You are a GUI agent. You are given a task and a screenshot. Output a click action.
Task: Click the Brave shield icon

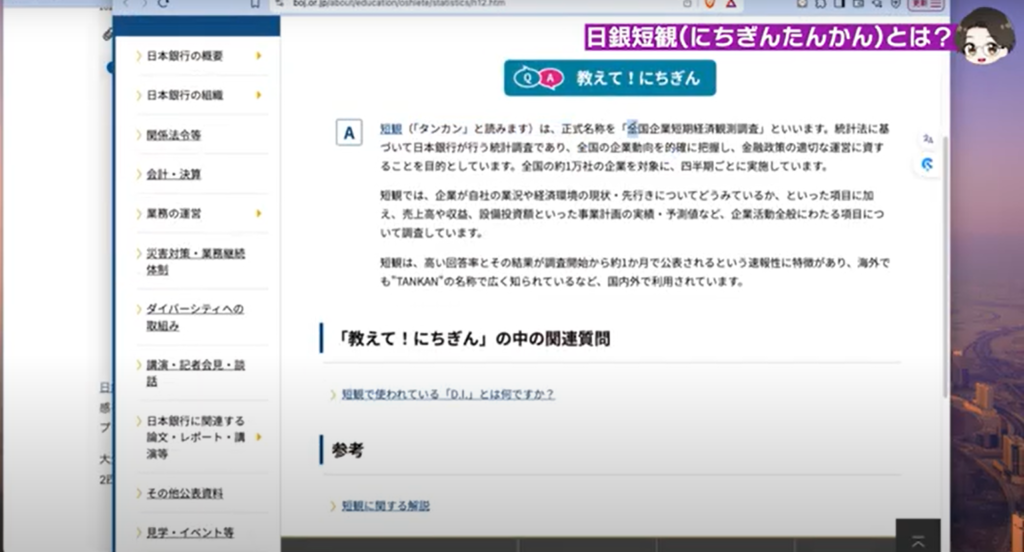(x=709, y=3)
